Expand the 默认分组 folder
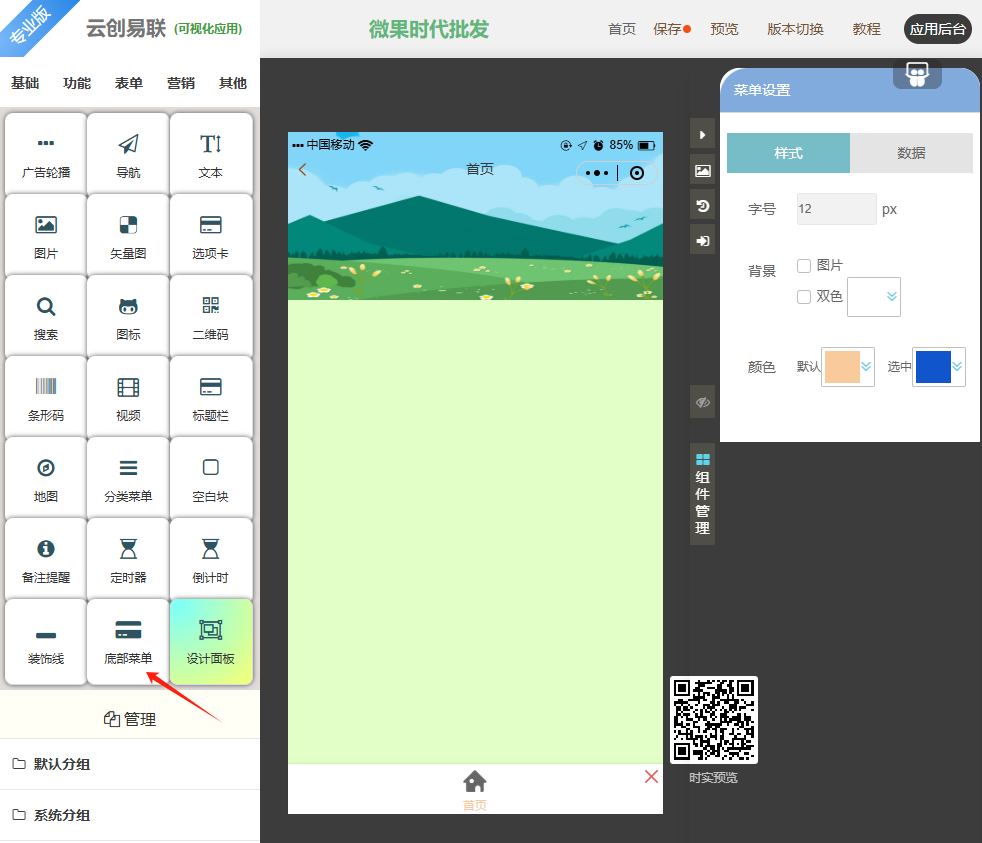982x843 pixels. (62, 765)
